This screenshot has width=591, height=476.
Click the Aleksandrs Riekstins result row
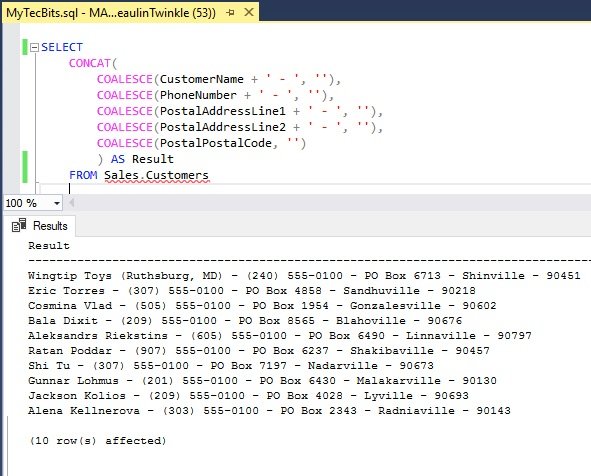[x=280, y=336]
